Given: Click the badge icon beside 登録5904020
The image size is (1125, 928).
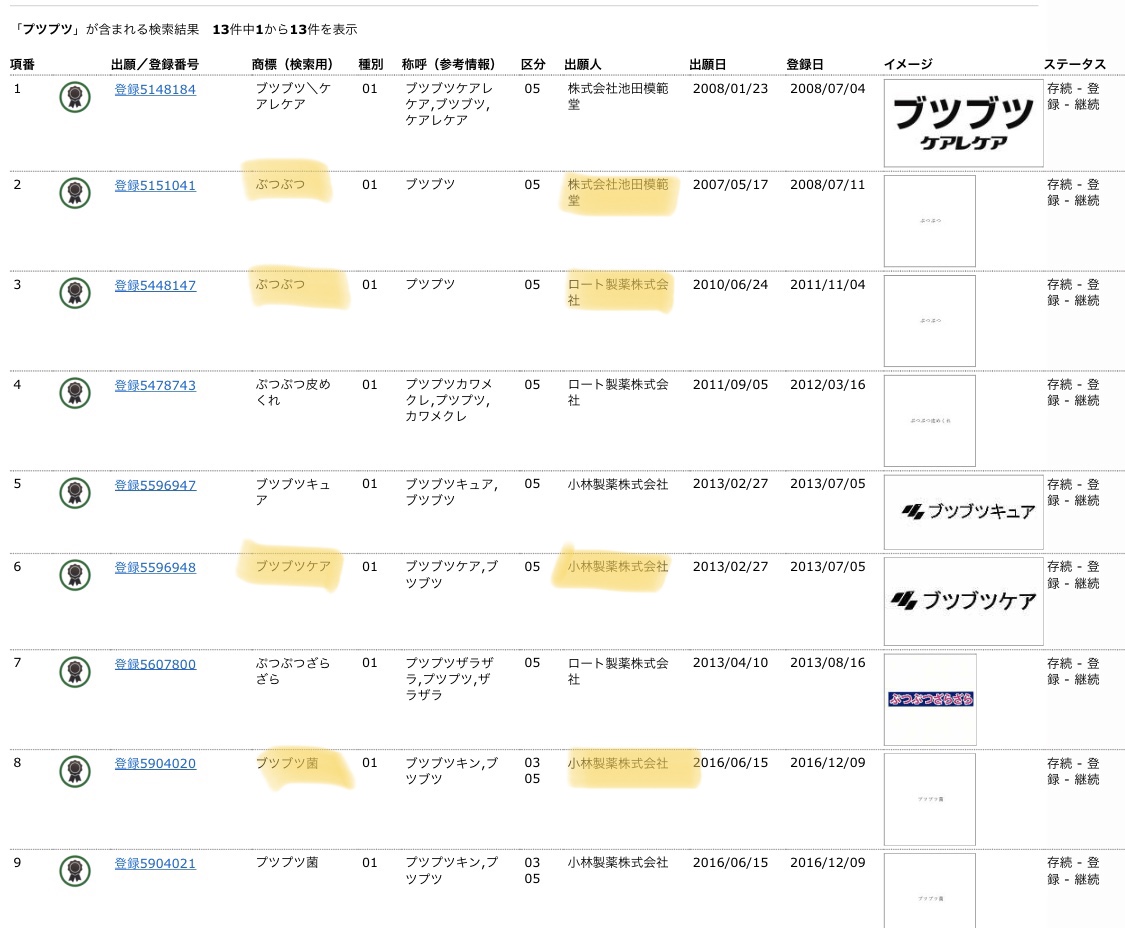Looking at the screenshot, I should pyautogui.click(x=75, y=771).
